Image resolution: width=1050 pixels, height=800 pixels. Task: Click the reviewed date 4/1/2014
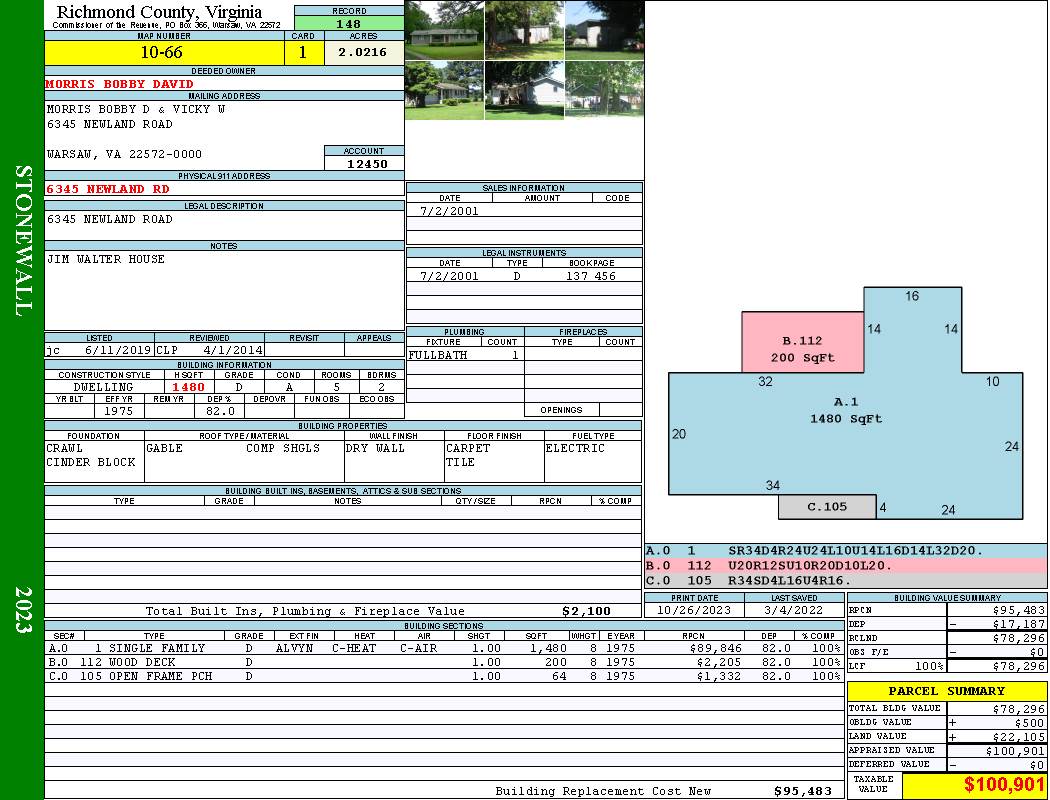[232, 350]
